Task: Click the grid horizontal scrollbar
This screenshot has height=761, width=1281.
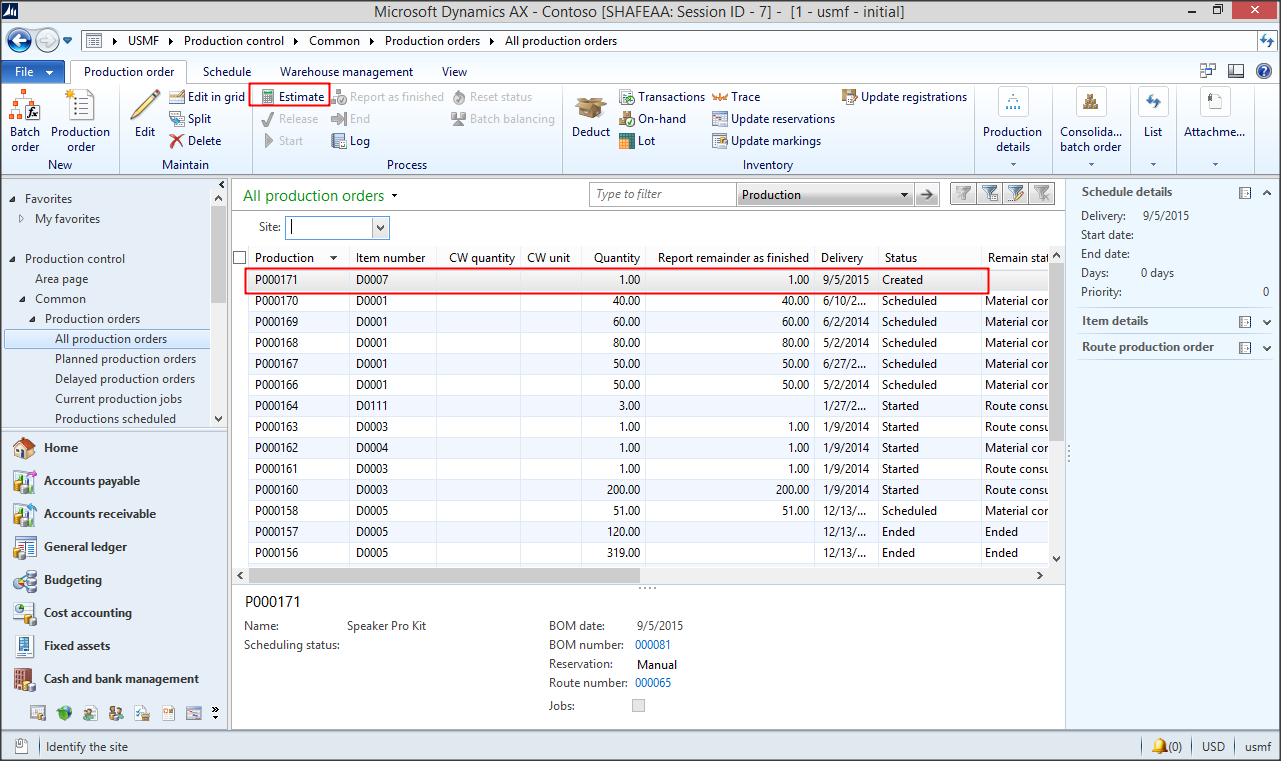Action: pos(444,576)
